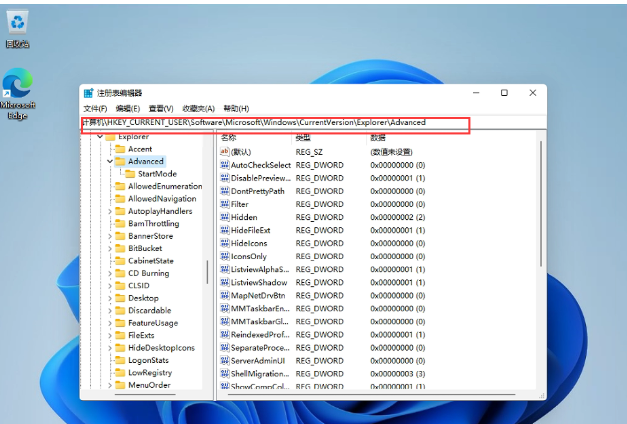Viewport: 627px width, 424px height.
Task: Click the Registry Editor title bar icon
Action: [90, 93]
